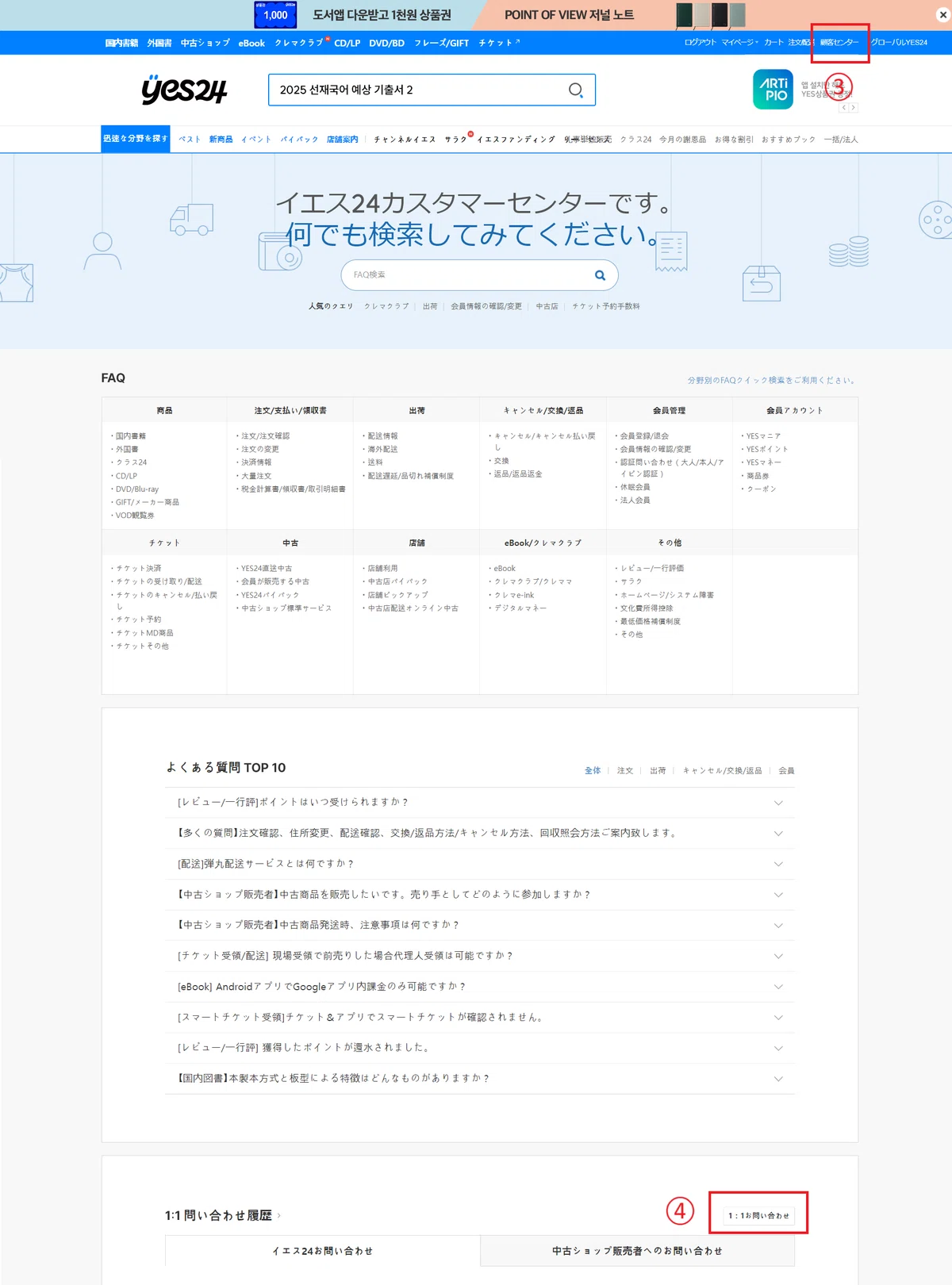Image resolution: width=952 pixels, height=1285 pixels.
Task: Select the 全体 tab in TOP 10
Action: coord(593,771)
